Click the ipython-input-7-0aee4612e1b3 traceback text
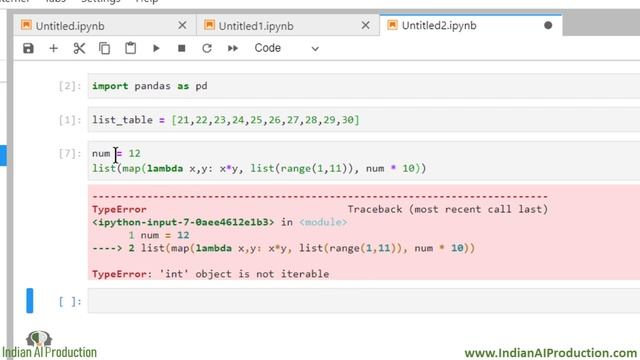This screenshot has width=640, height=360. point(183,222)
